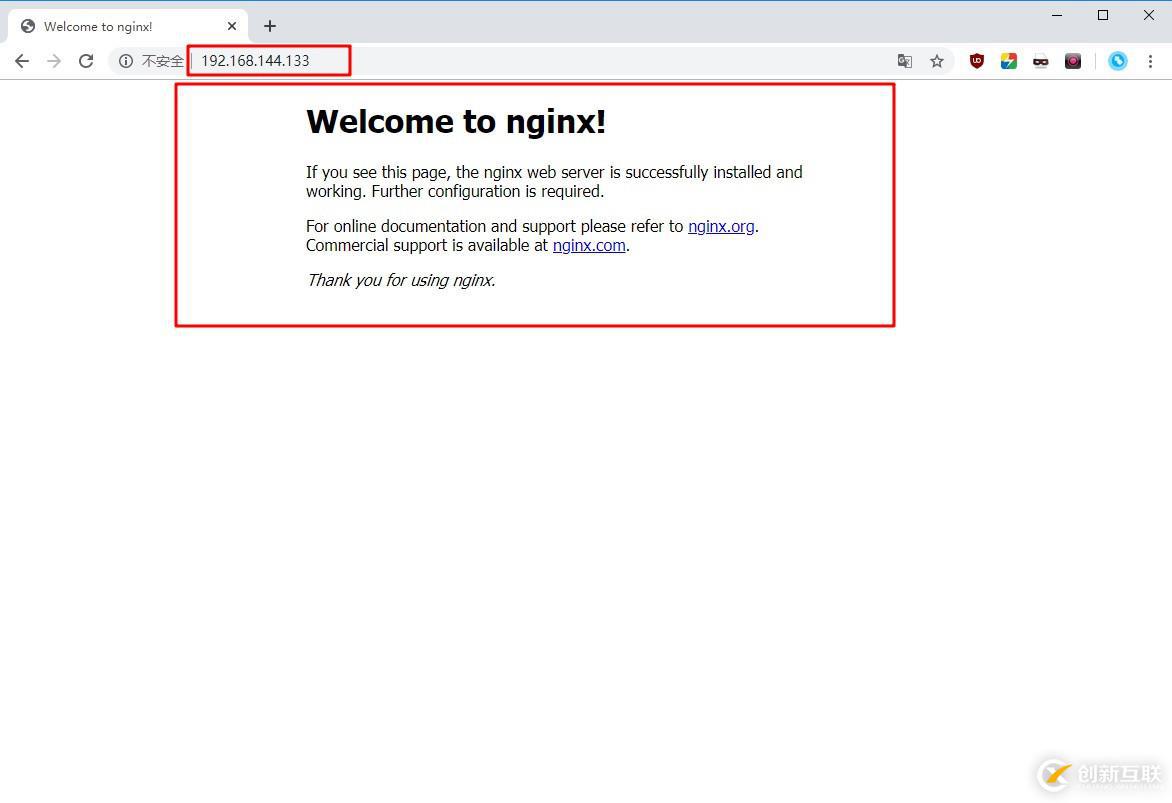The height and width of the screenshot is (803, 1172).
Task: Reload the nginx welcome page
Action: tap(86, 61)
